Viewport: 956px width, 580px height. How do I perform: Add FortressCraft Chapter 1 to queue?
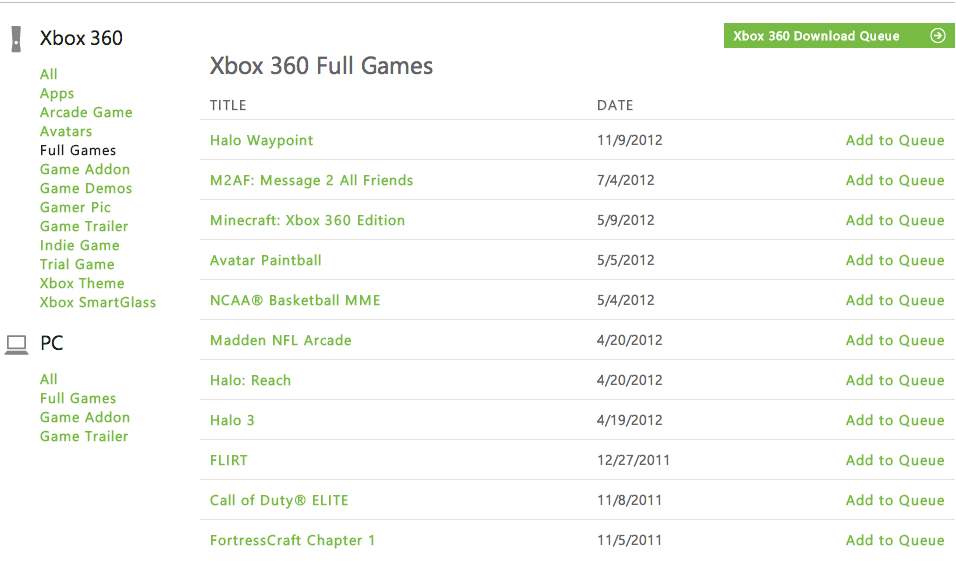click(894, 540)
